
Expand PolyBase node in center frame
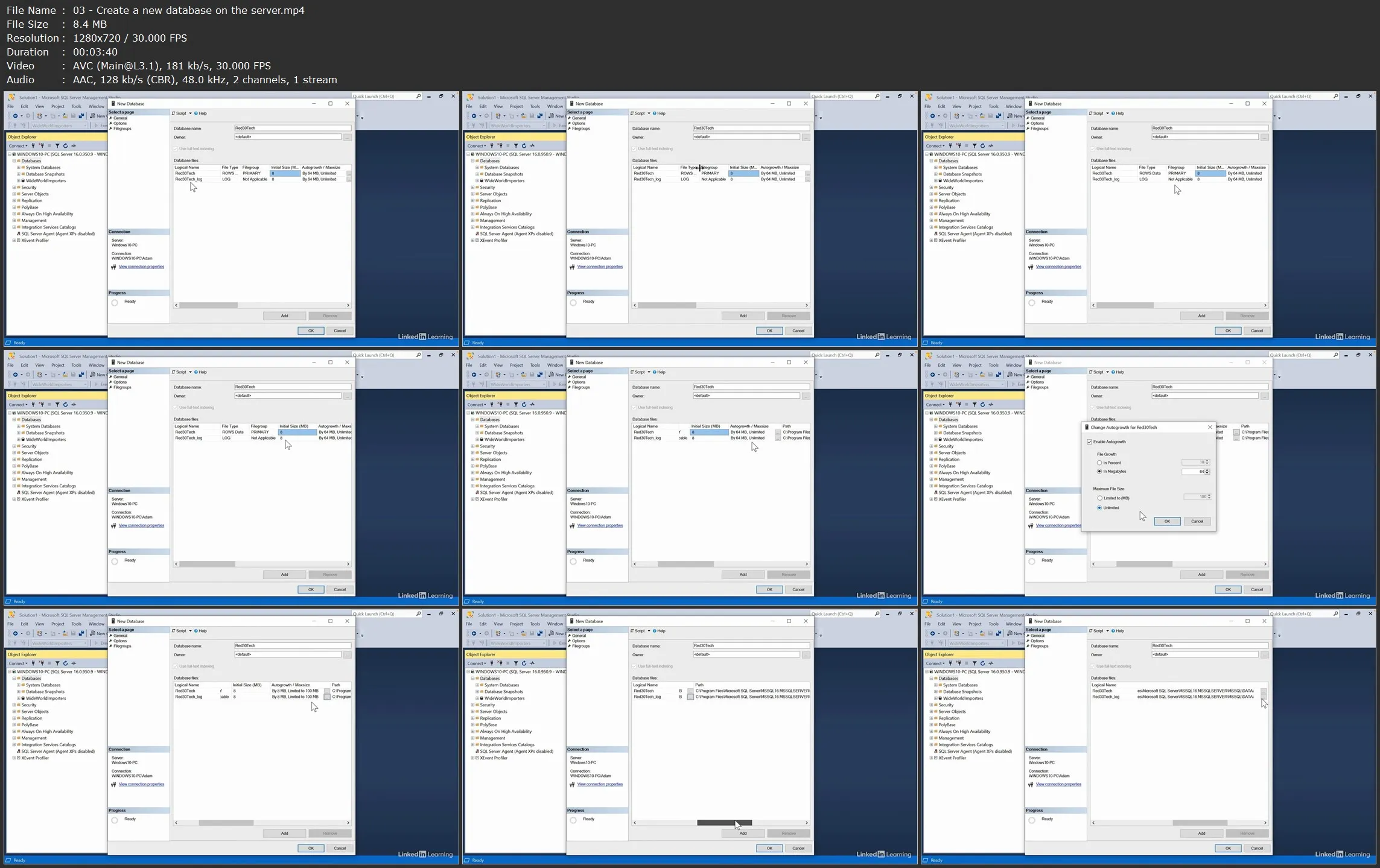coord(472,466)
